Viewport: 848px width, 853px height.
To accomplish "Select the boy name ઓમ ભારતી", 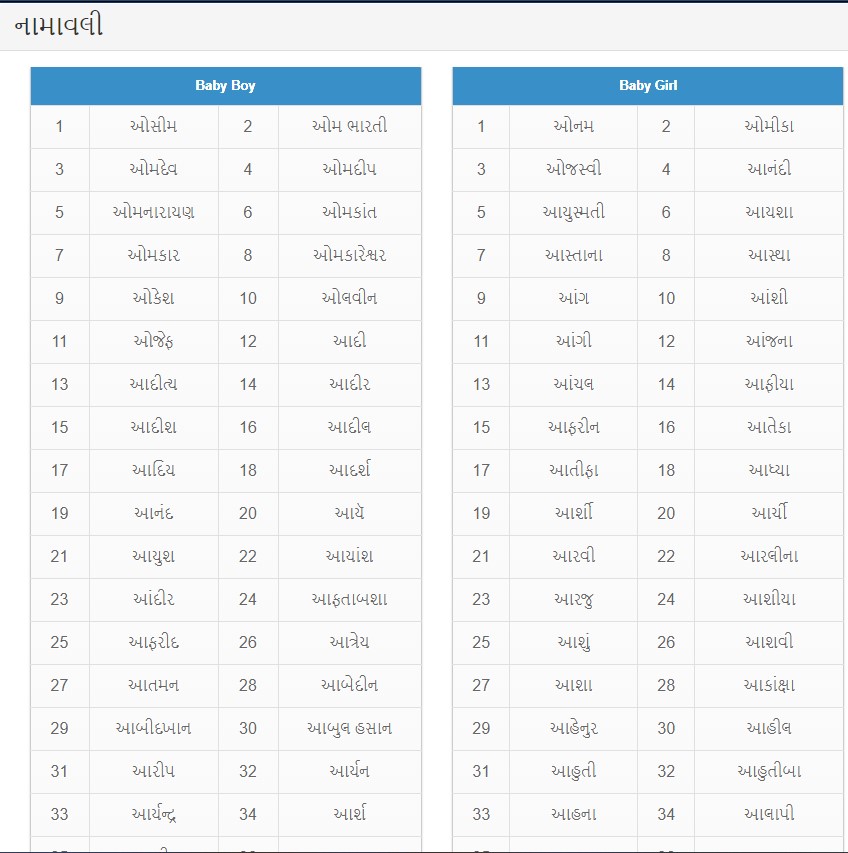I will [349, 126].
